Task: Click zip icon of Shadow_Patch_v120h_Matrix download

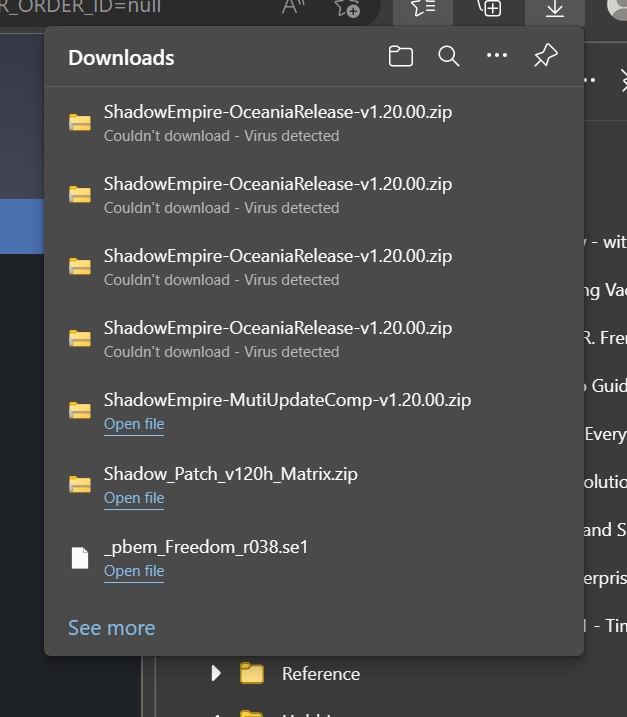Action: tap(80, 484)
